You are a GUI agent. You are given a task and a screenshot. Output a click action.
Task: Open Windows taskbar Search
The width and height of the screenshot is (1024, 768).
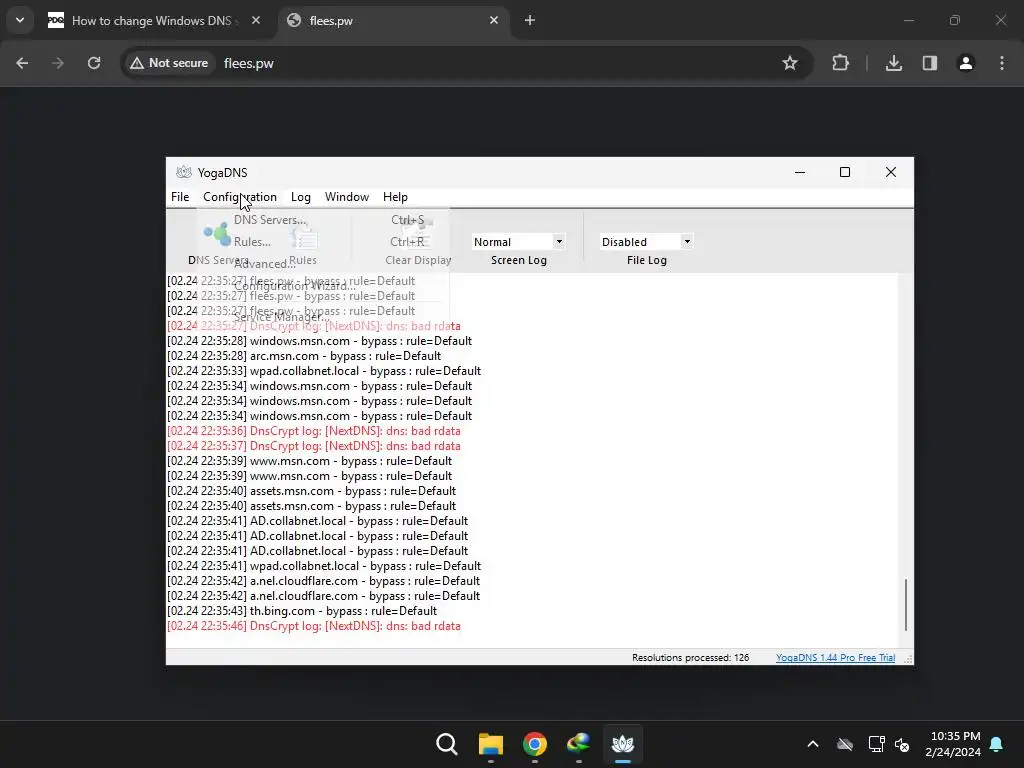[x=447, y=744]
